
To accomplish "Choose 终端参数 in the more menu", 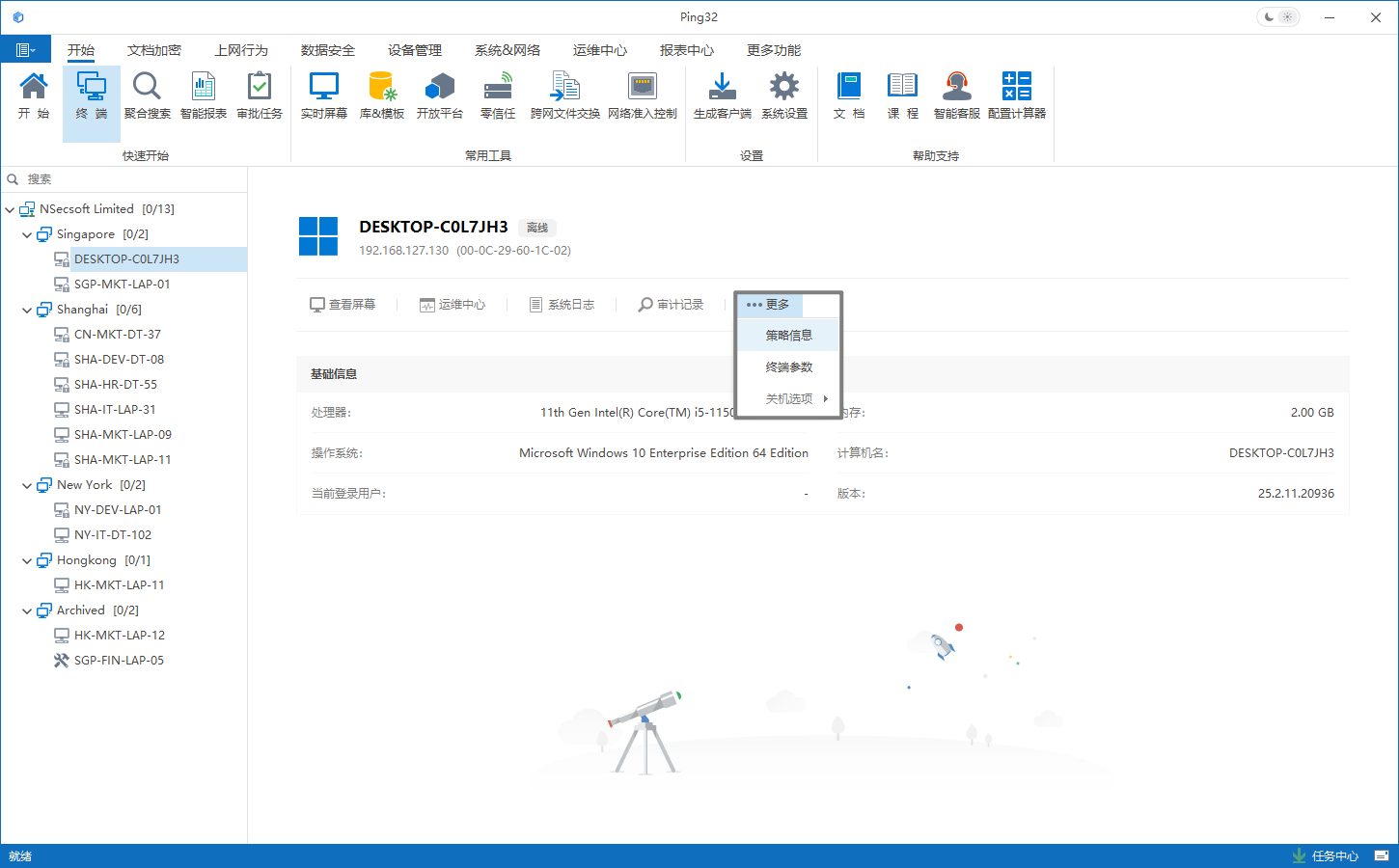I will pos(788,367).
